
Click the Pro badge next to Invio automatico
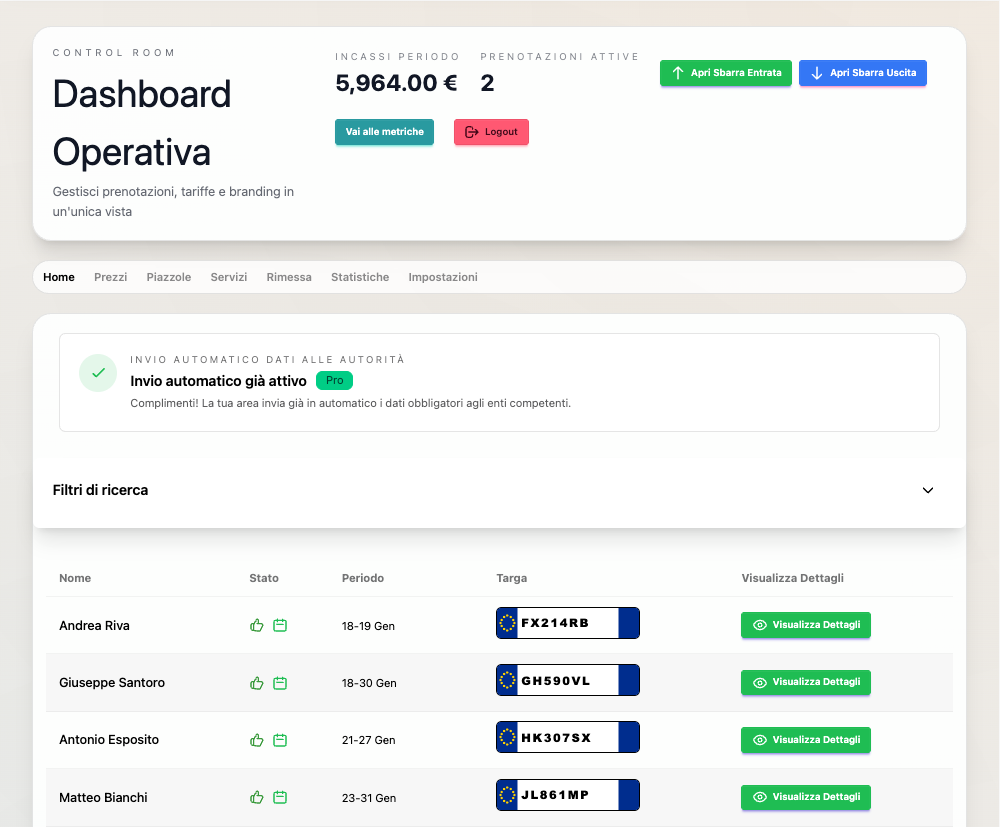click(x=334, y=381)
